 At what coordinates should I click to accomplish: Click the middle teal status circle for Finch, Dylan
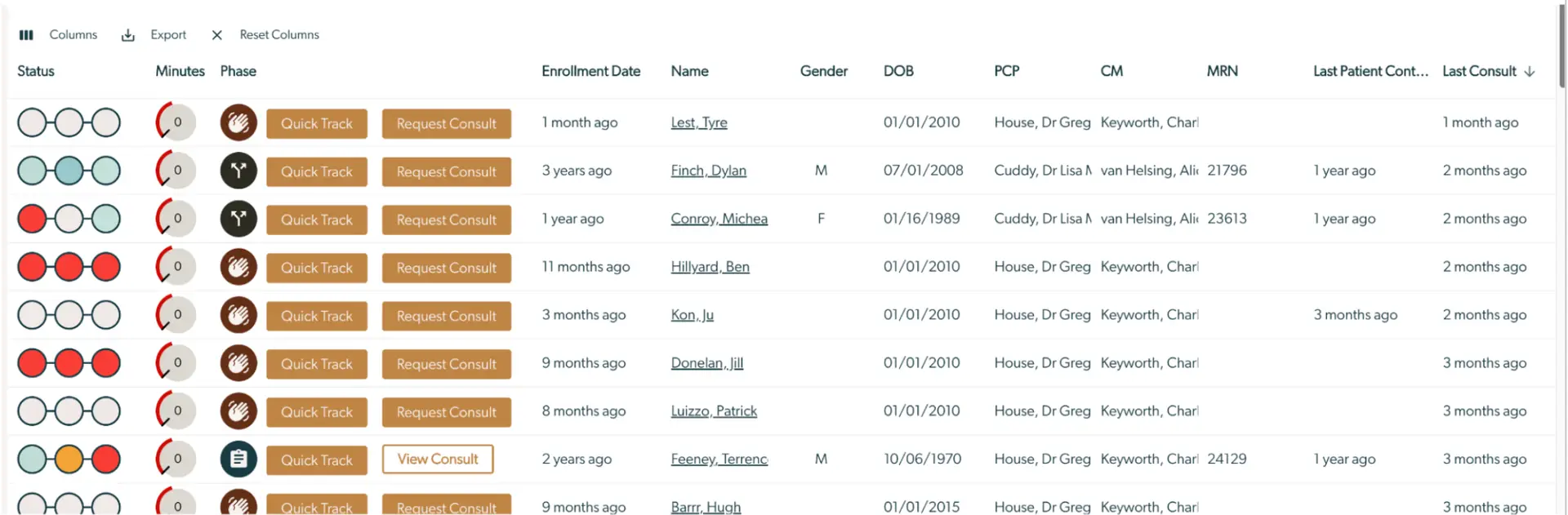[x=69, y=171]
